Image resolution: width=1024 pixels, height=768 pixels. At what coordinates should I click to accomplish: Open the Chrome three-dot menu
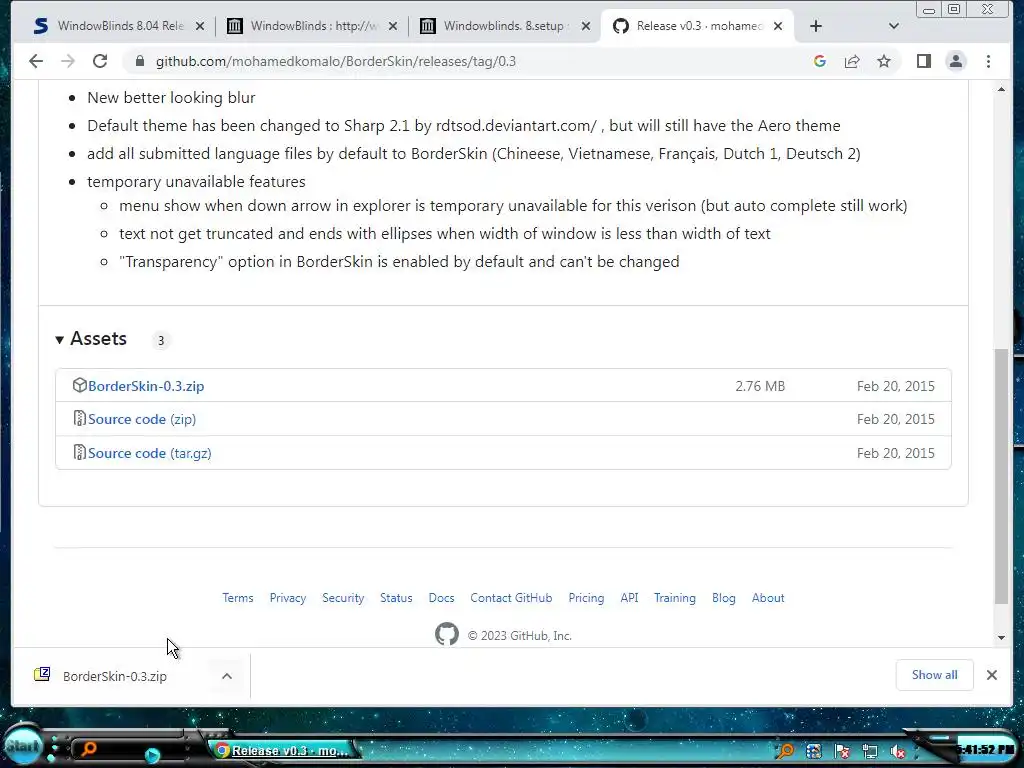pos(988,61)
